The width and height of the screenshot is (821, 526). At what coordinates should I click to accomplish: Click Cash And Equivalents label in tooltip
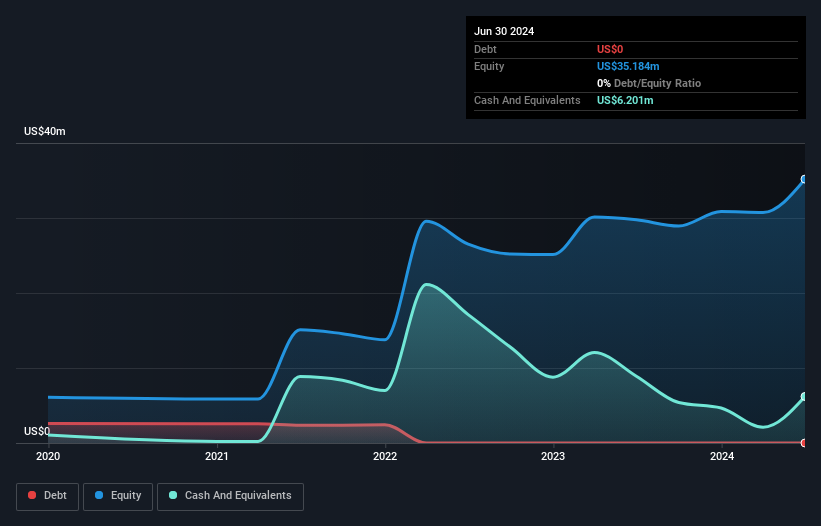527,100
